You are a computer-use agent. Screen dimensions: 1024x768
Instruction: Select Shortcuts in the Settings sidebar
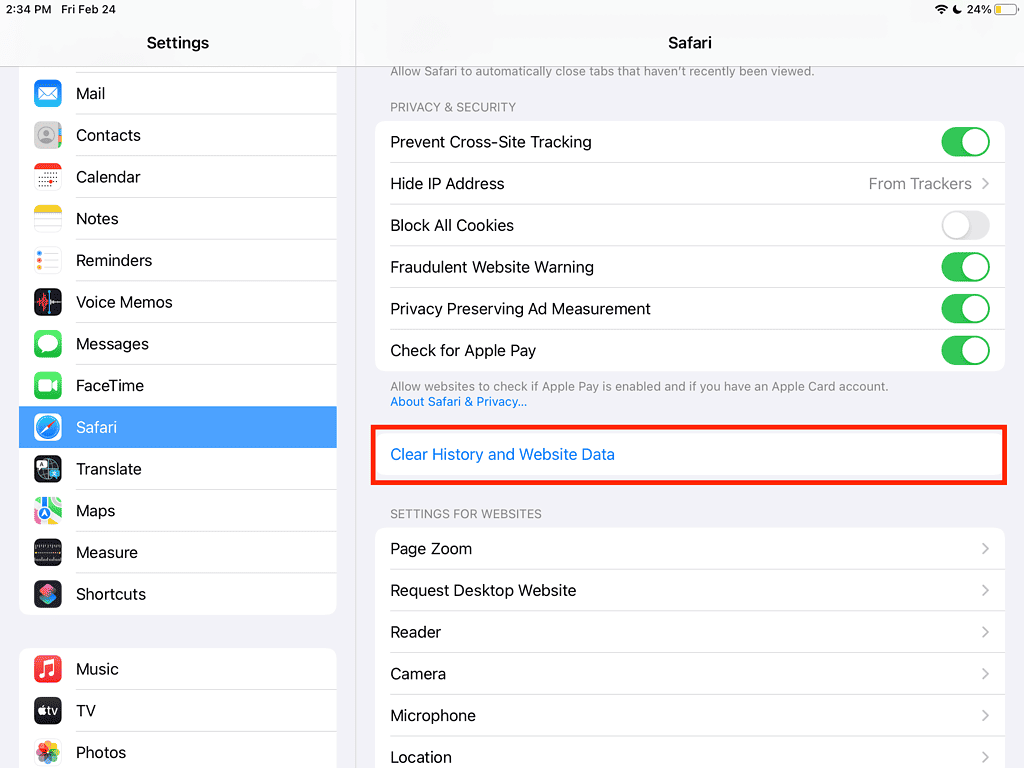(178, 594)
